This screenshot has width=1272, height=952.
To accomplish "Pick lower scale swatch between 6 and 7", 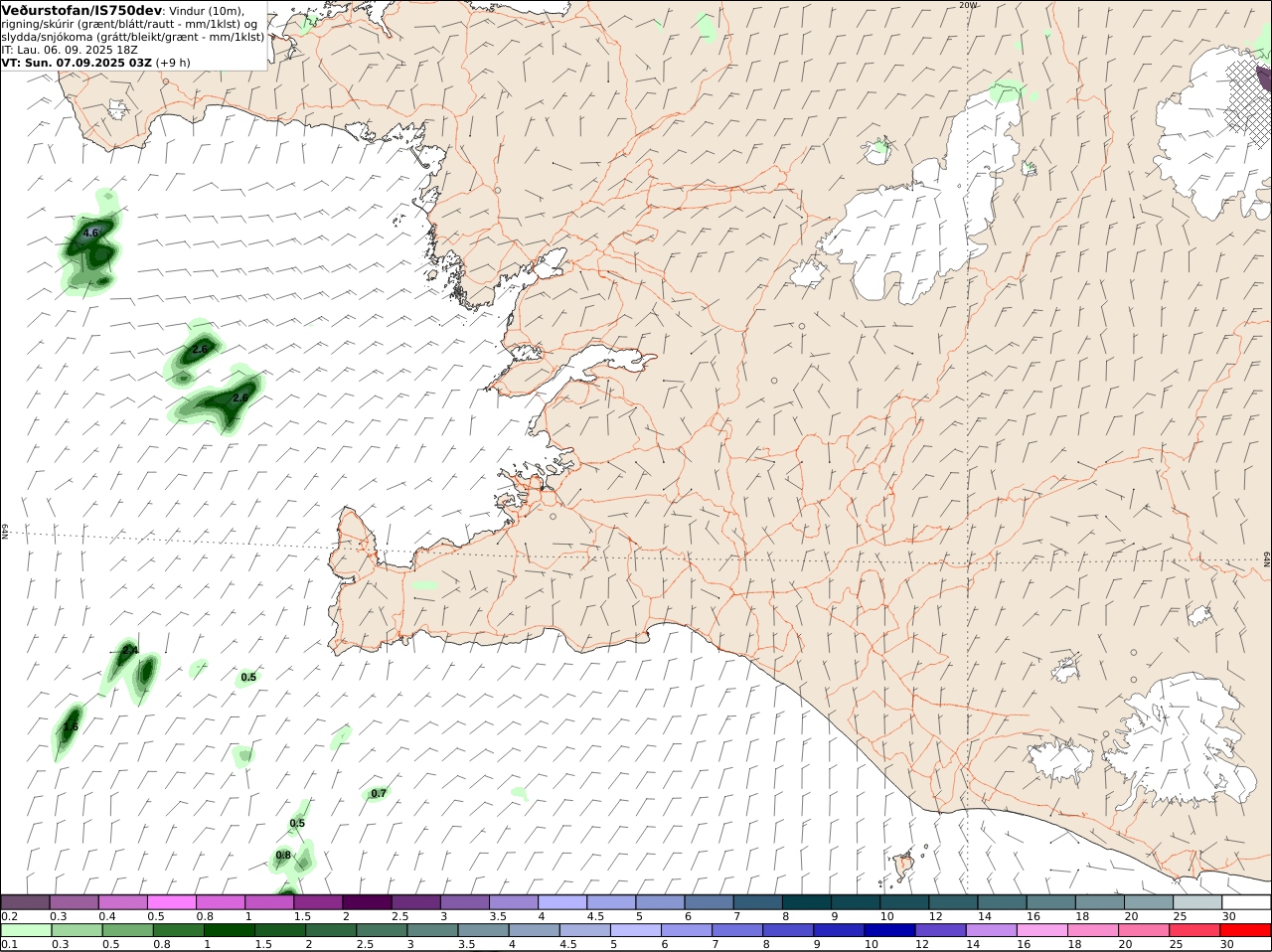I will pos(686,930).
